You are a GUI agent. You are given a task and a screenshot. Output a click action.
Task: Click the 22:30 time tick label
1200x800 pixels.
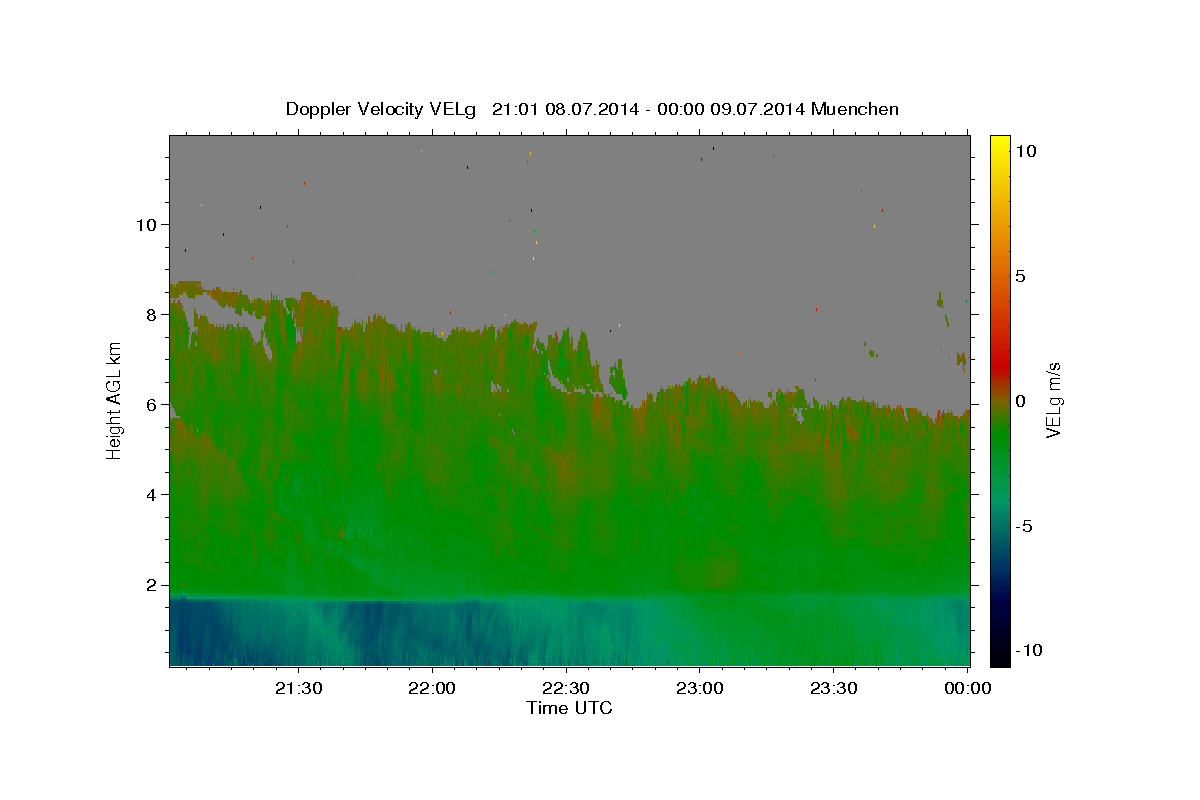[566, 688]
